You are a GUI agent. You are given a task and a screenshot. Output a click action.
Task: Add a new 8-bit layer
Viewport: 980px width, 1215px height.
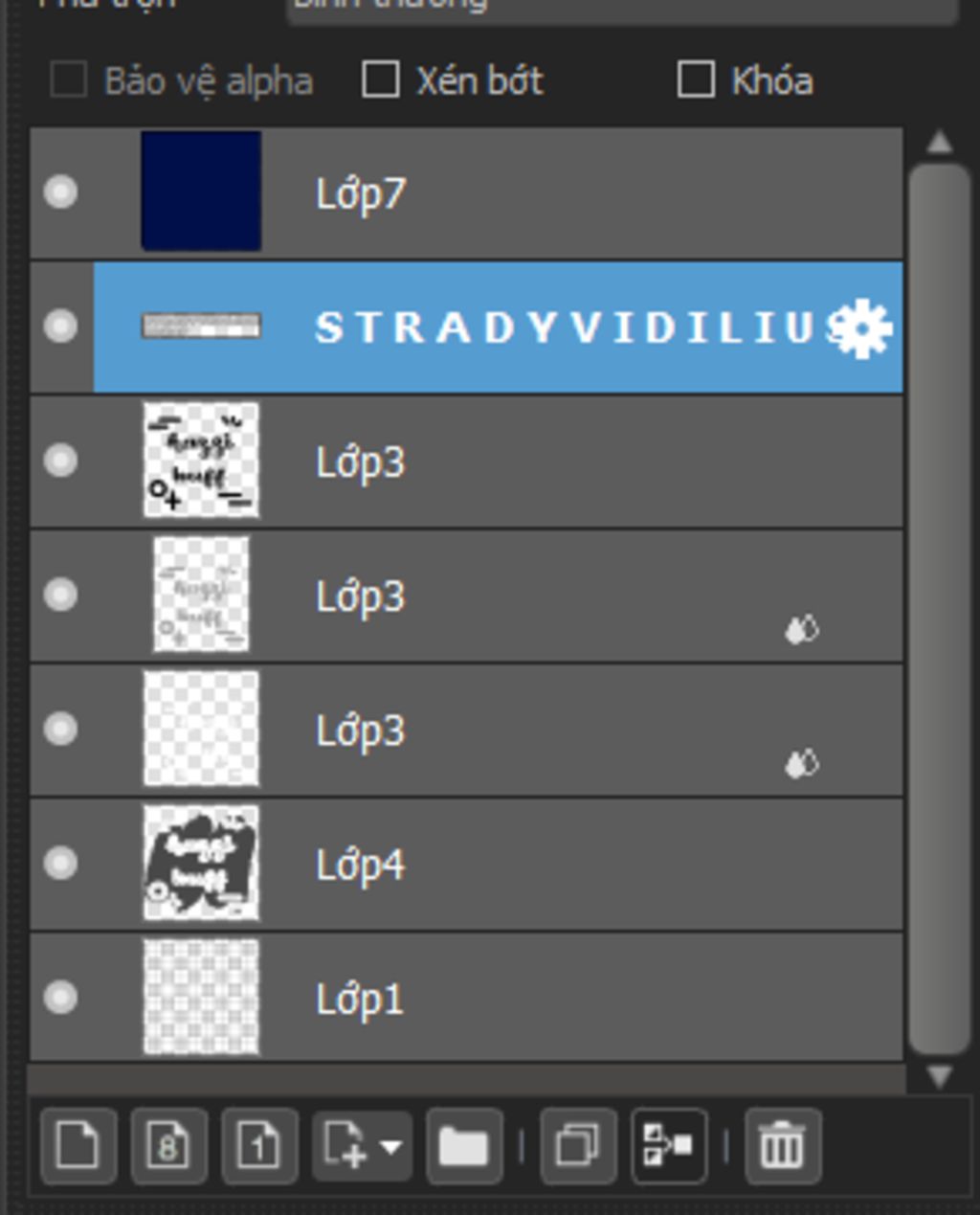coord(168,1146)
